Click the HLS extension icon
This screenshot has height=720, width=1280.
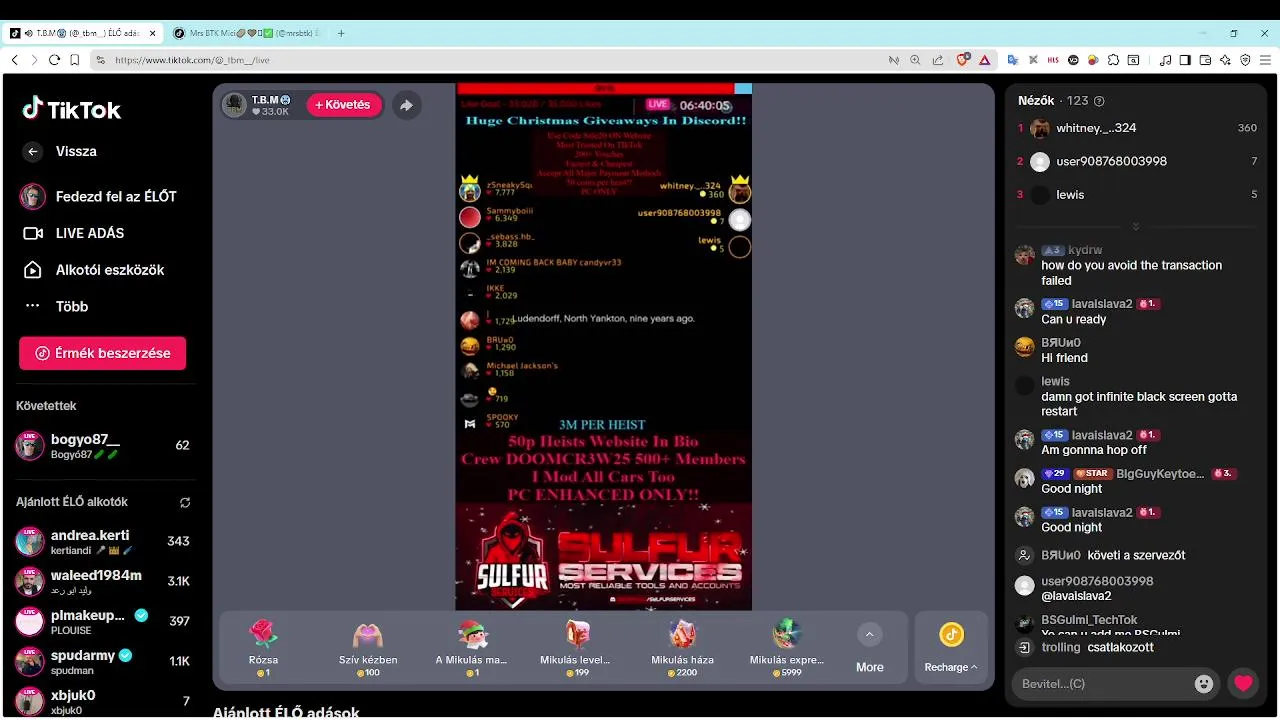(x=1053, y=60)
